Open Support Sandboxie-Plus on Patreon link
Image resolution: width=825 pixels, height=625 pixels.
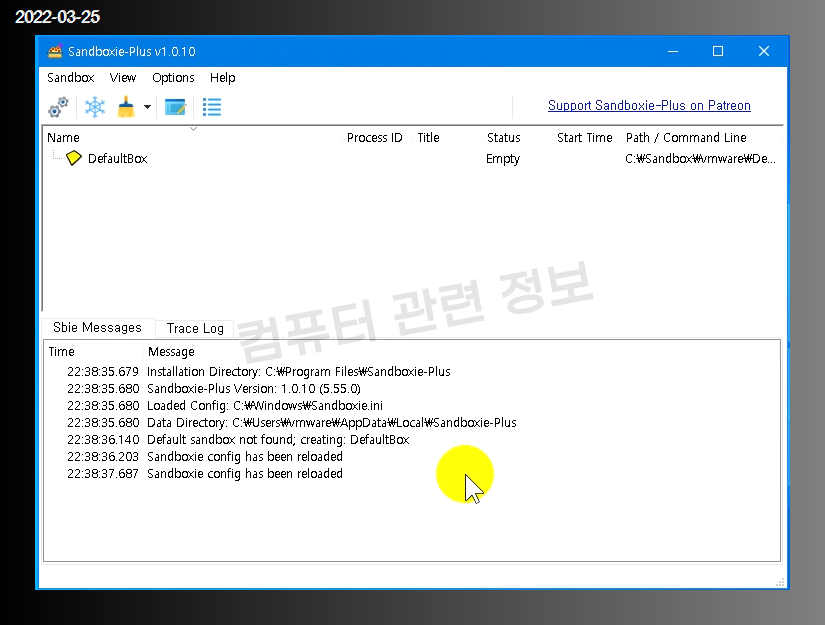tap(649, 105)
